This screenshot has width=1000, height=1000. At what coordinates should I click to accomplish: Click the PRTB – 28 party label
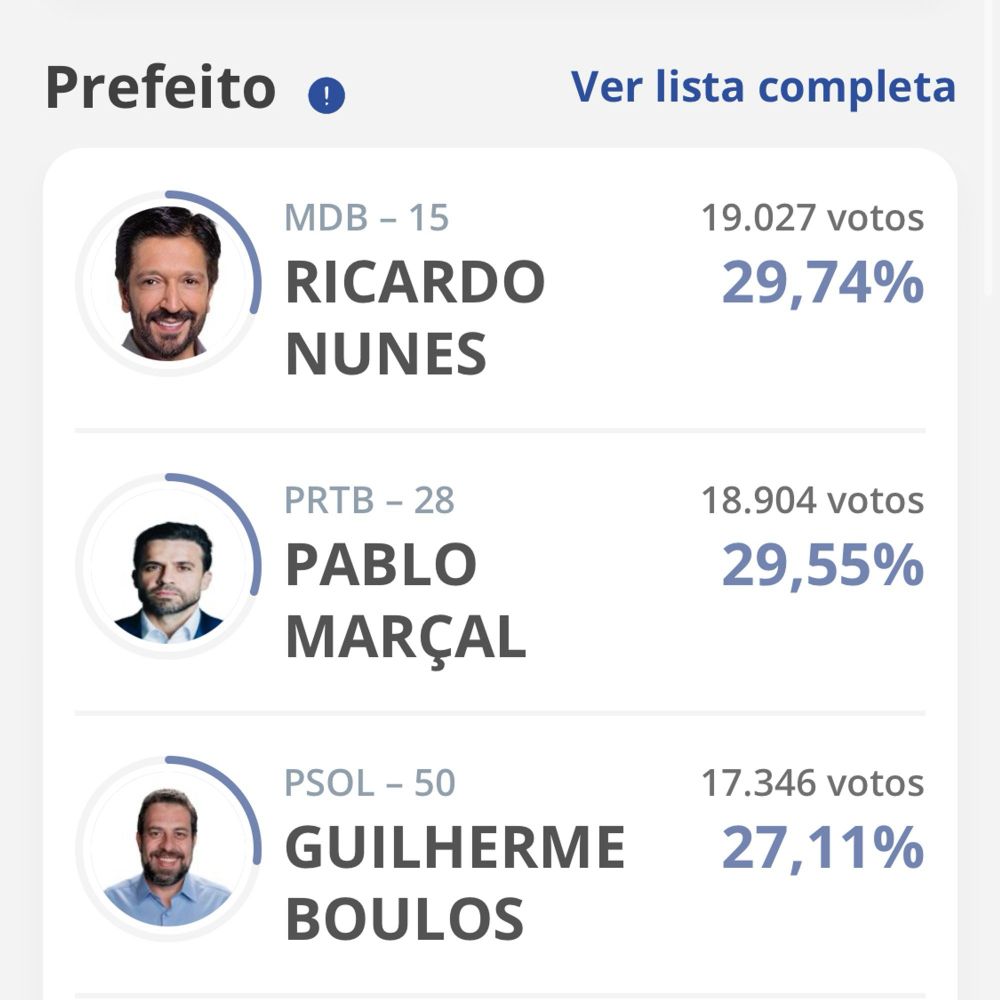pos(369,501)
